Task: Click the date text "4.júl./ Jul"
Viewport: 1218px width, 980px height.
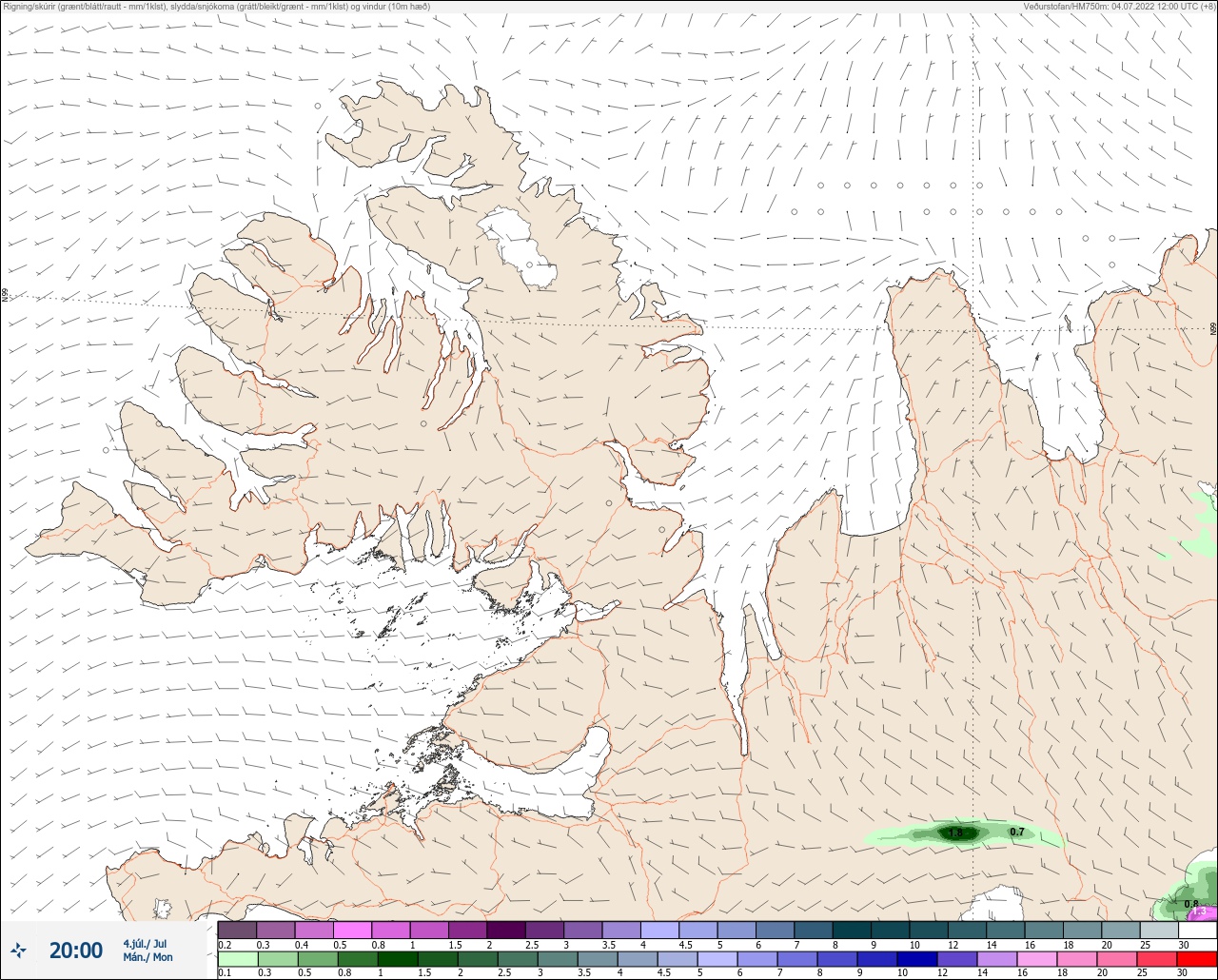Action: [145, 944]
